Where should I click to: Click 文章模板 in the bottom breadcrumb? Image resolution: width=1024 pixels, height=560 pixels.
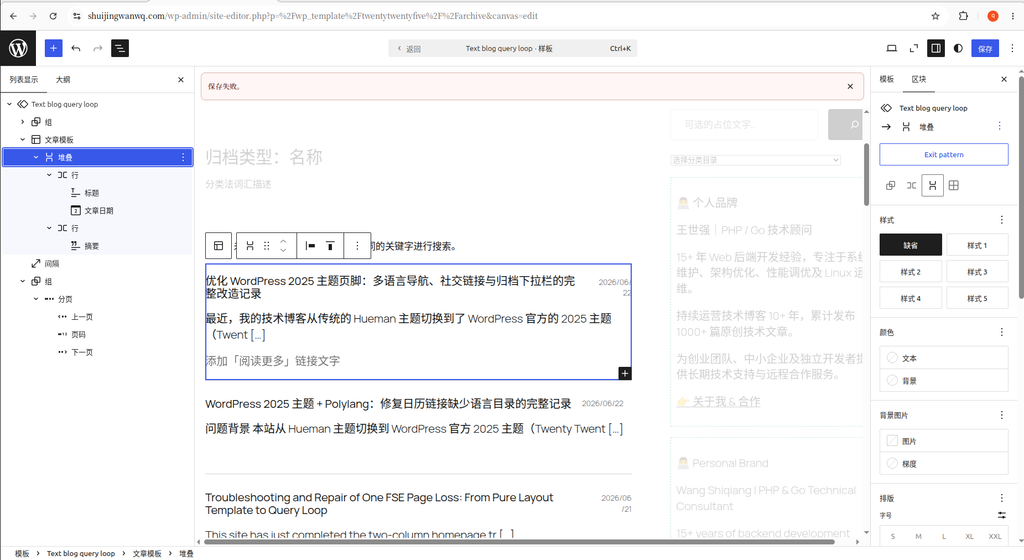147,553
